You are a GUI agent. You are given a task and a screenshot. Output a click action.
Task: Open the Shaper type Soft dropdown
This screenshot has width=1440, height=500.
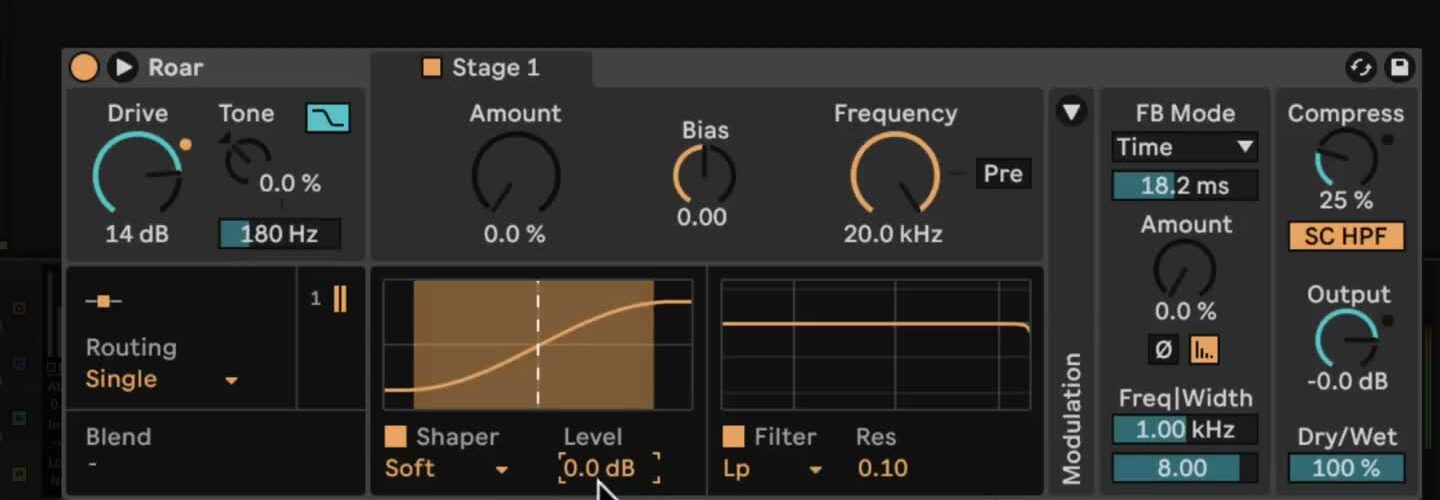(447, 468)
